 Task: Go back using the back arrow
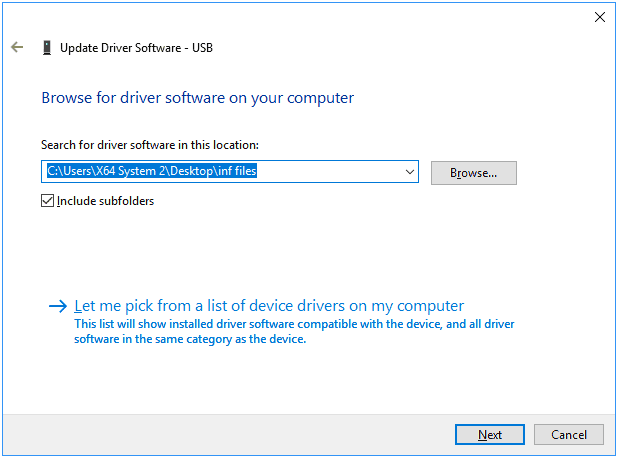[17, 47]
